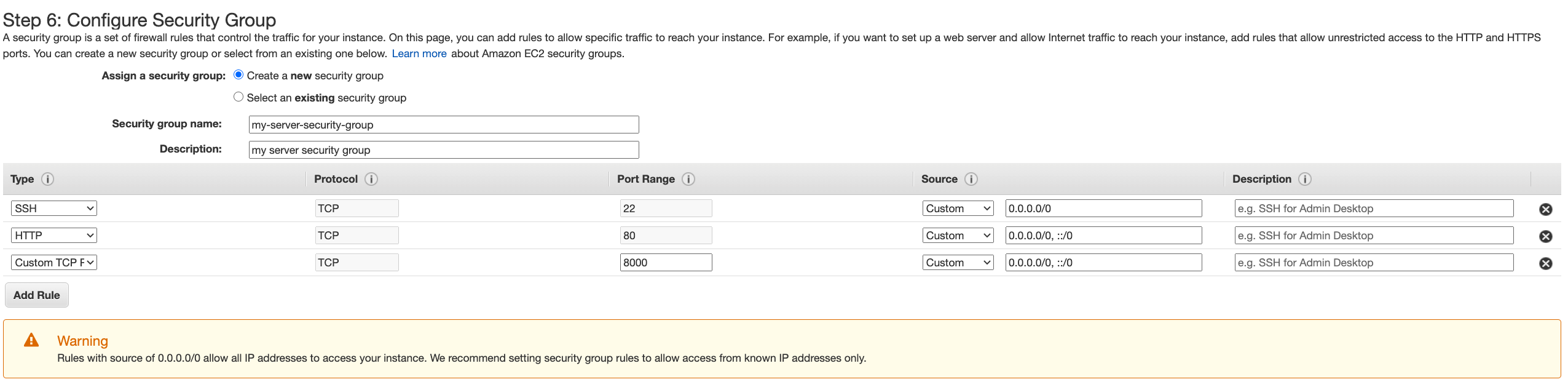Open the SSH type dropdown
1568x390 pixels.
[54, 209]
